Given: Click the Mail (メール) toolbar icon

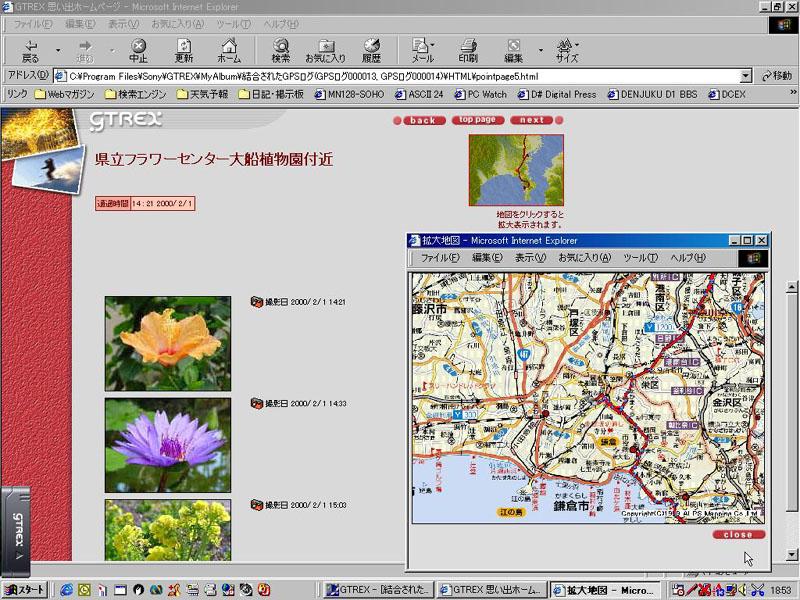Looking at the screenshot, I should click(x=422, y=50).
